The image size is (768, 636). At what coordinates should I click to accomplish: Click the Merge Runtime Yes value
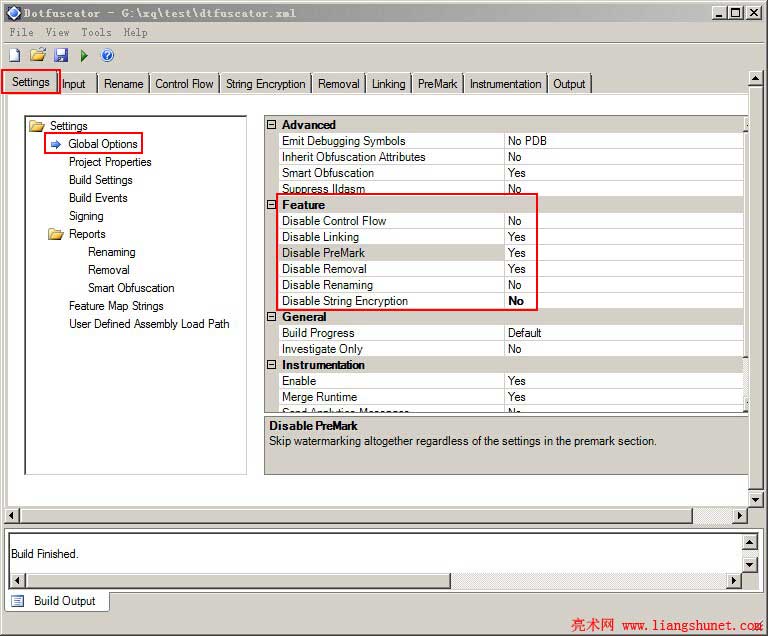click(624, 397)
